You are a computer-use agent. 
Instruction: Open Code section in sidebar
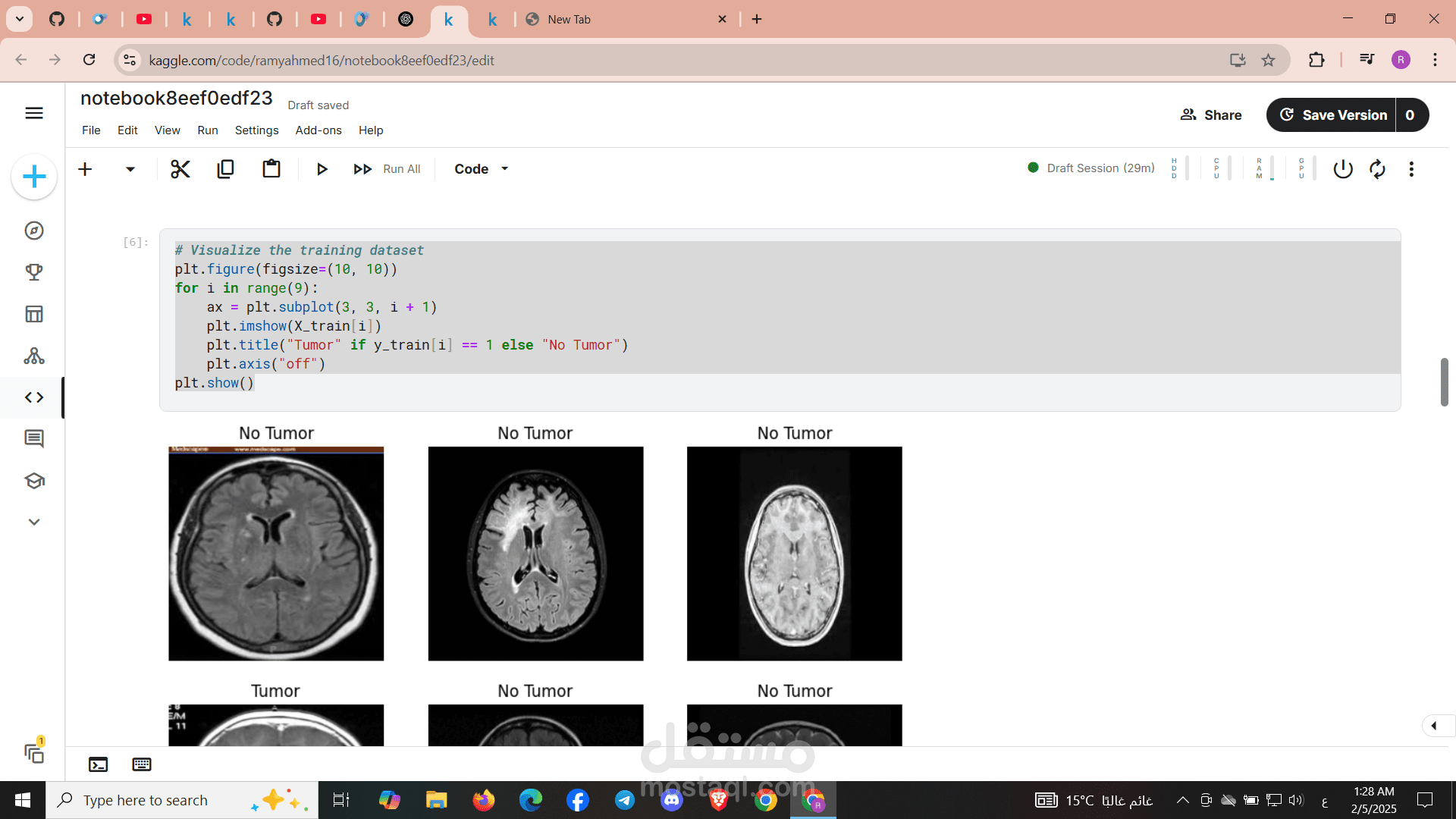[34, 397]
